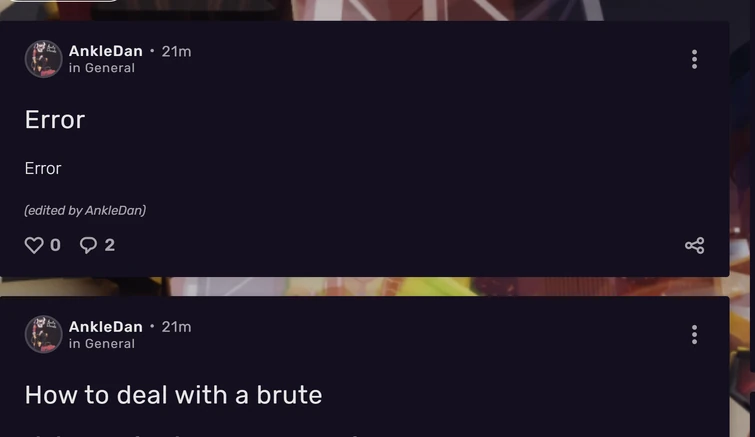The image size is (755, 437).
Task: Open three-dot menu on brute post
Action: pyautogui.click(x=694, y=334)
